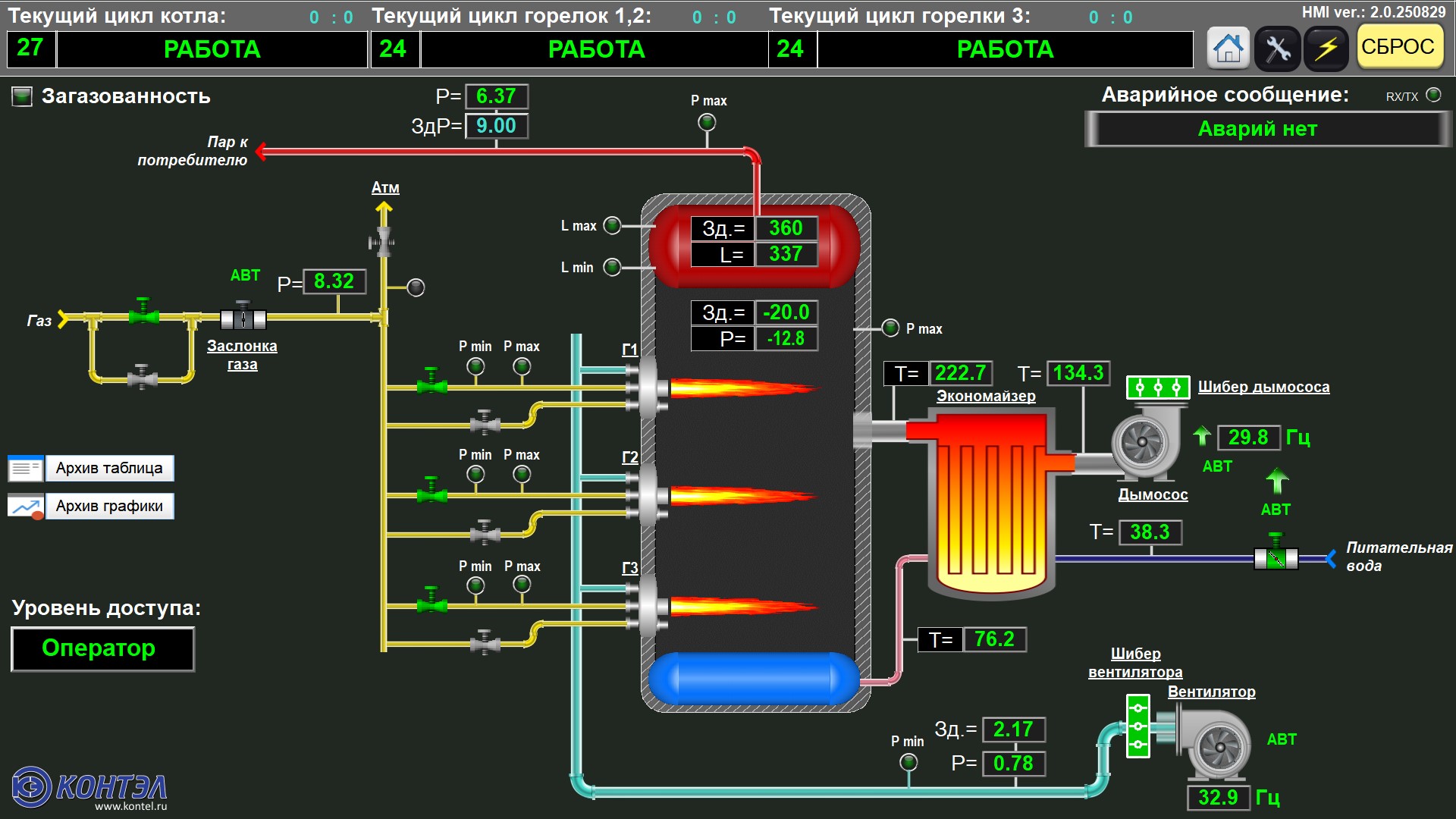Open the Home screen icon
Viewport: 1456px width, 819px height.
(x=1228, y=49)
